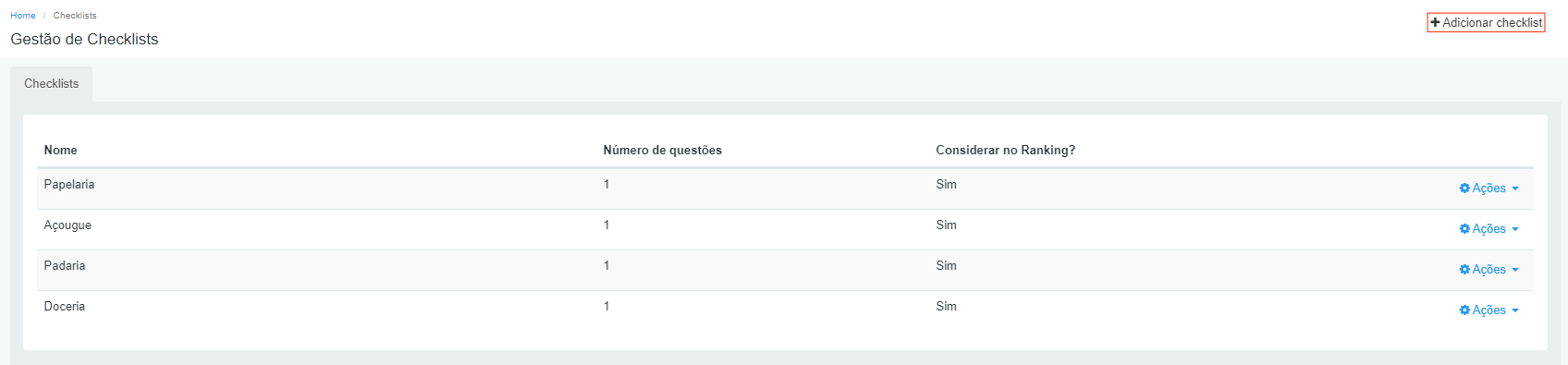Select the Açougue checklist name

67,225
